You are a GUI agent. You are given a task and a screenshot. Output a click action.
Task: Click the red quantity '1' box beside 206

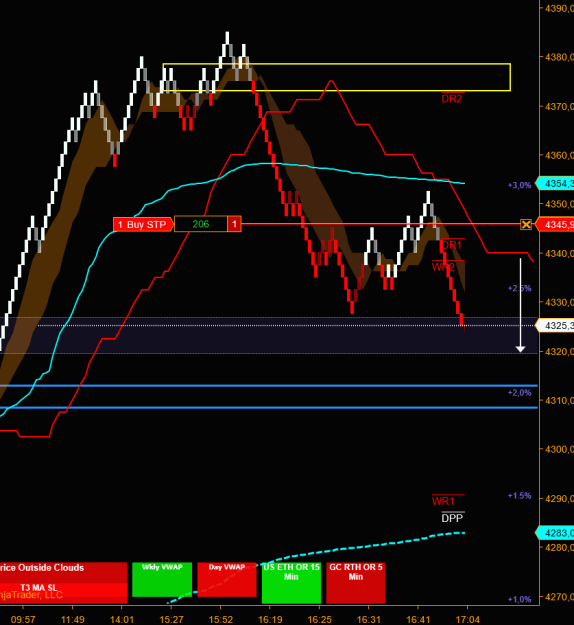[x=234, y=224]
